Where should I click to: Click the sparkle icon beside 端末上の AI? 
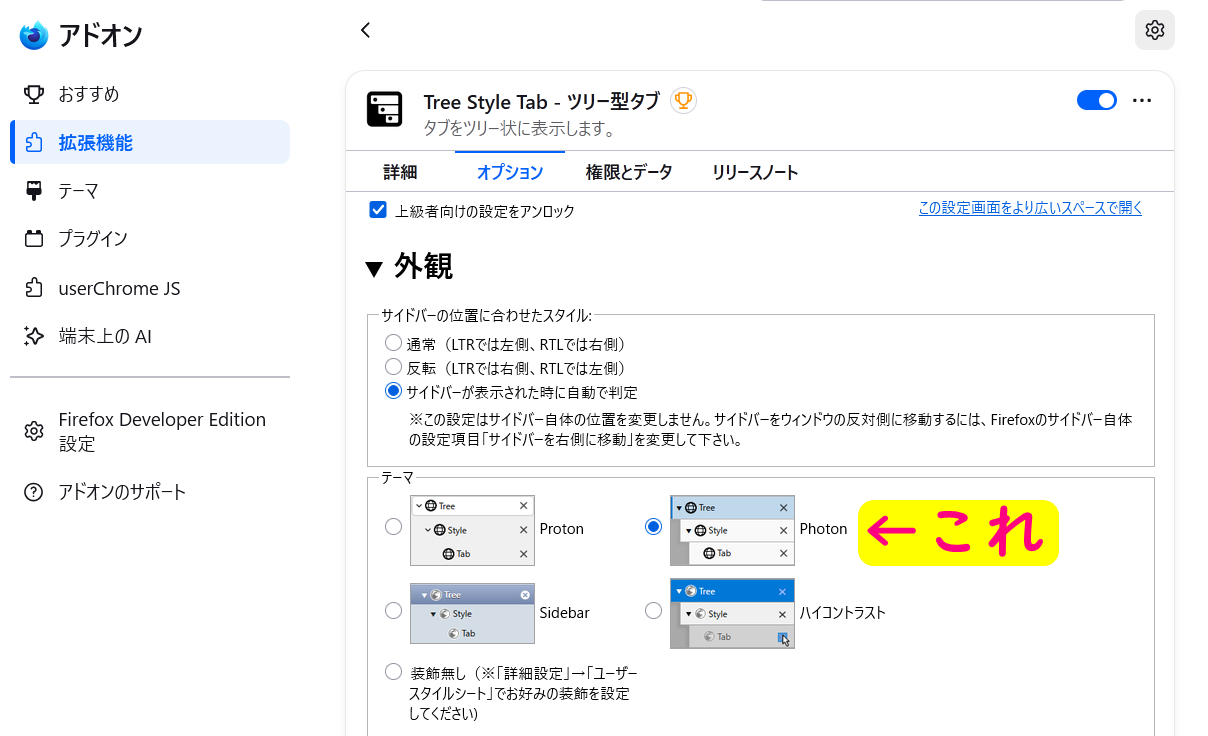tap(34, 336)
